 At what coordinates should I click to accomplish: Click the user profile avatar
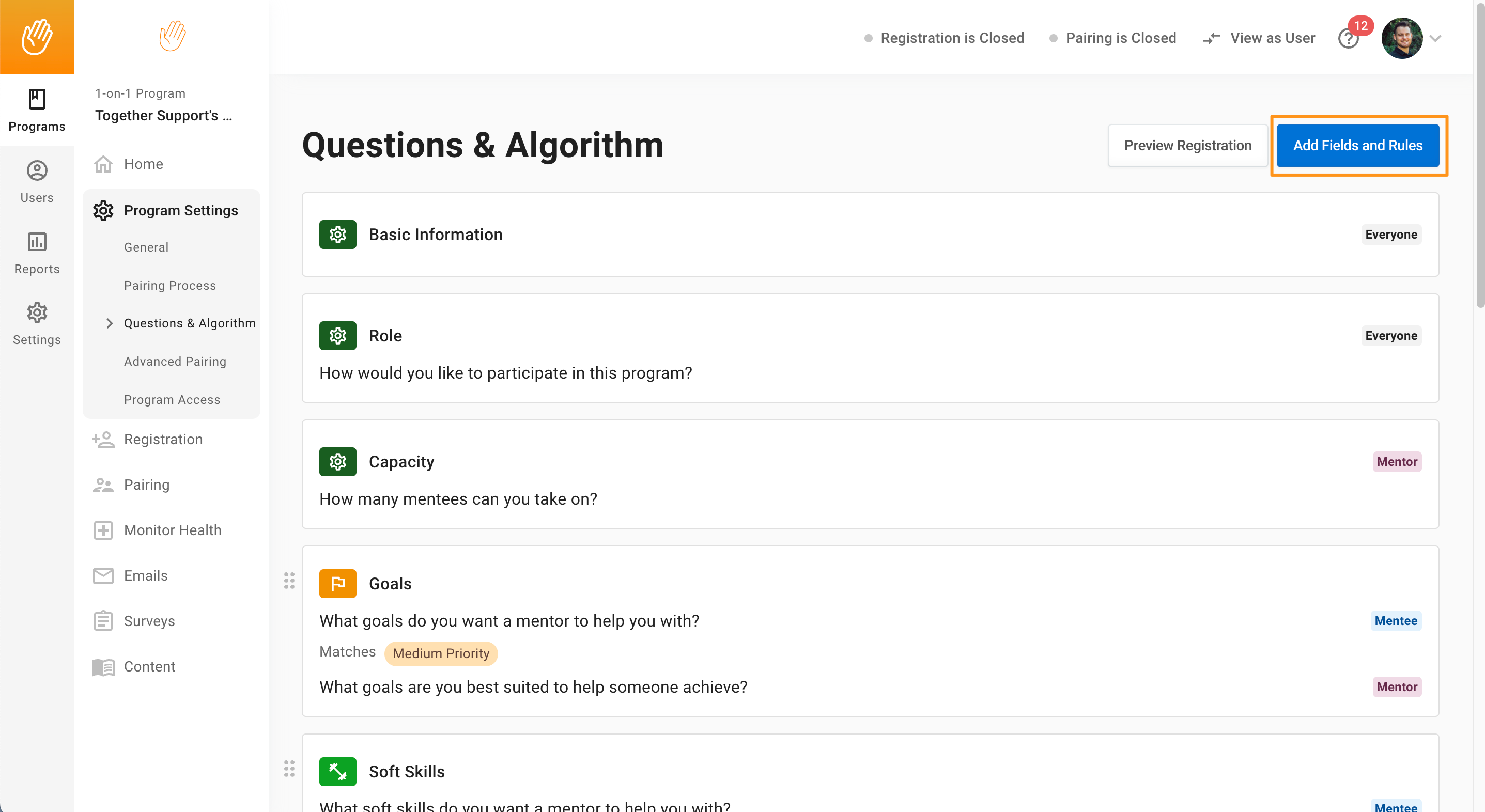[x=1402, y=38]
